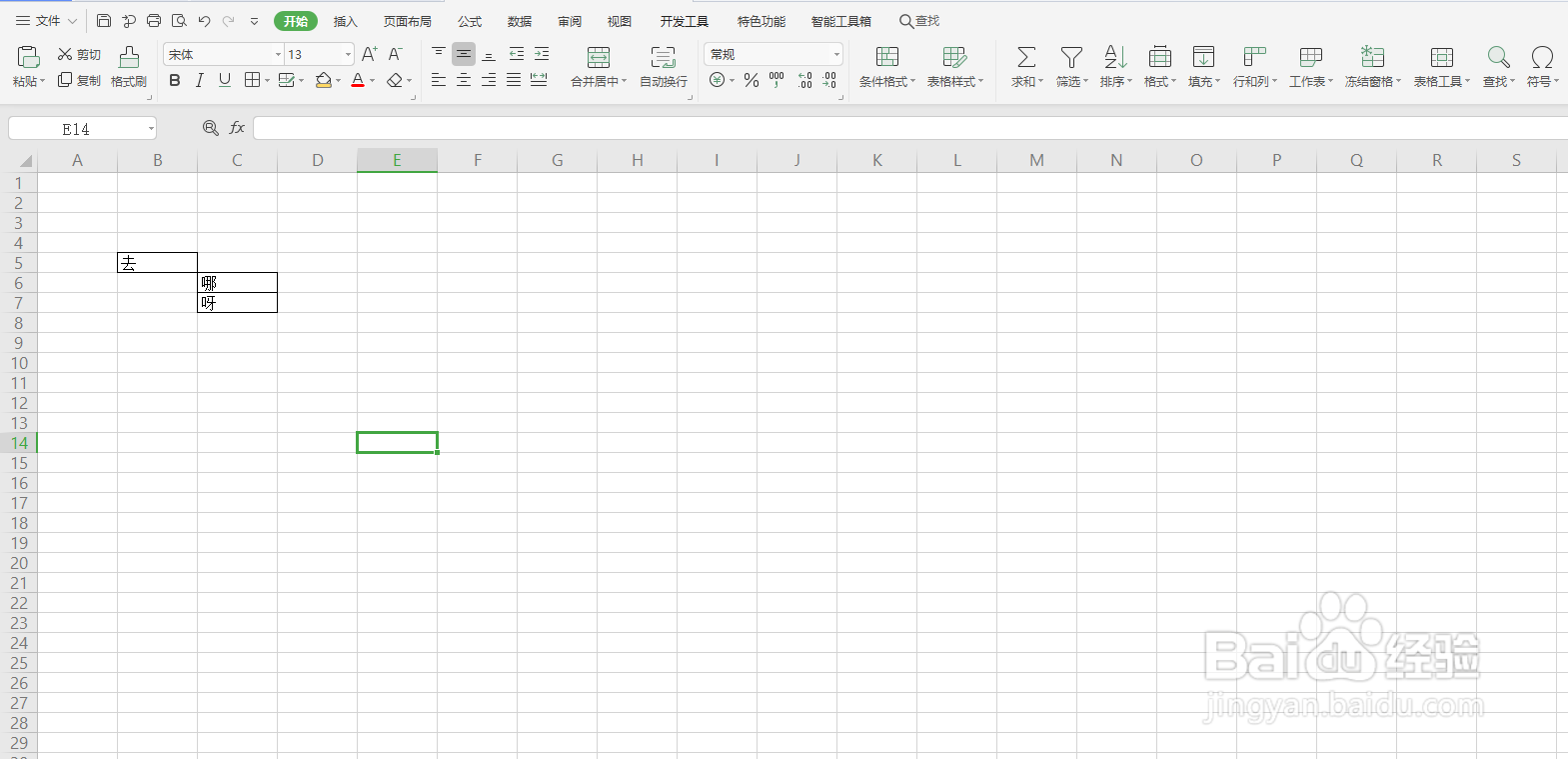1568x759 pixels.
Task: Apply the red font color swatch
Action: pos(358,80)
